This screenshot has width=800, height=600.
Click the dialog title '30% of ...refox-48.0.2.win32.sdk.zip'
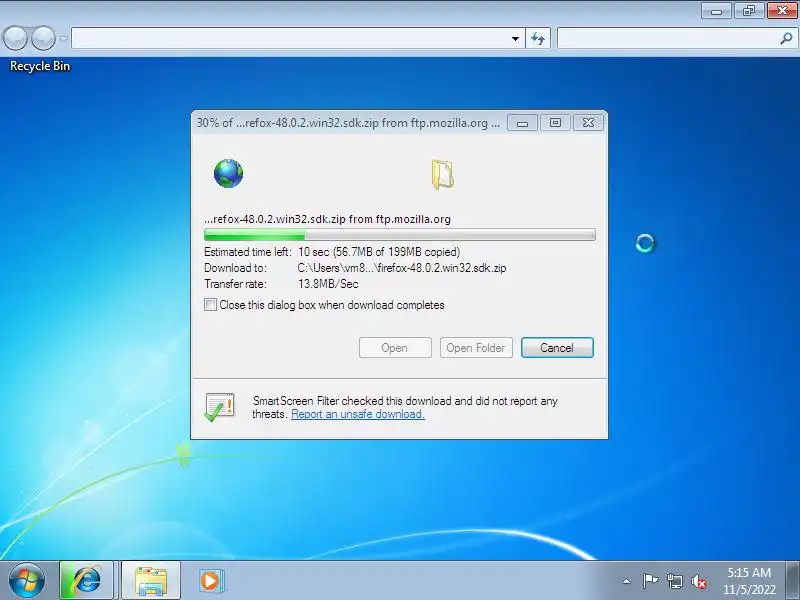(x=348, y=123)
